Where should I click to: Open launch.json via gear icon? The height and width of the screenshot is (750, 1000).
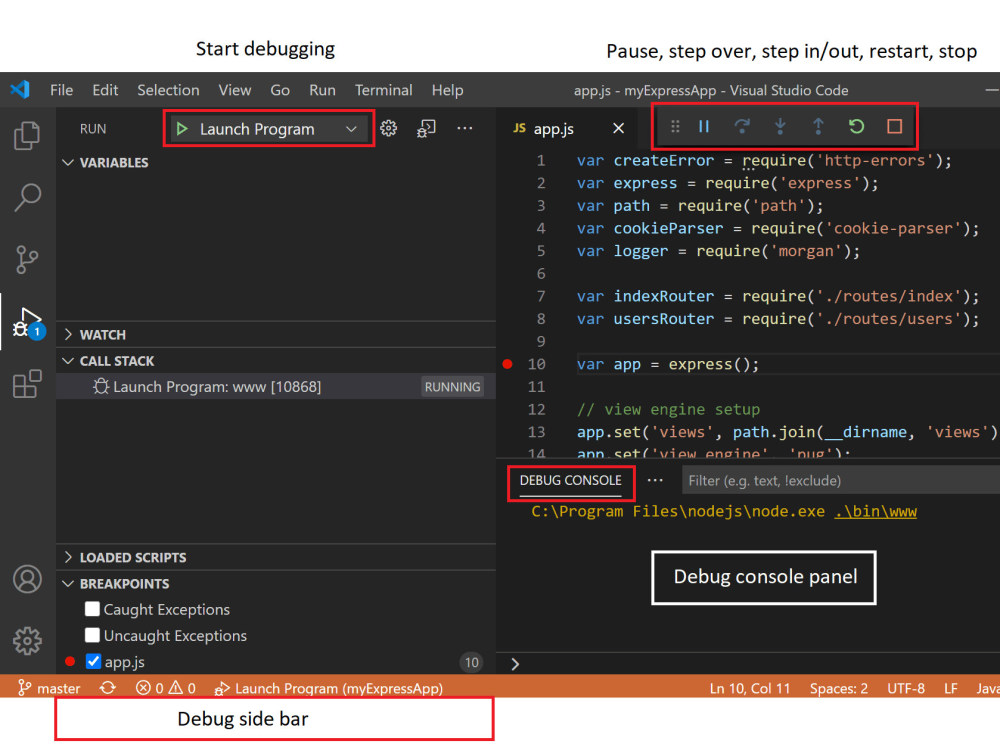coord(388,128)
